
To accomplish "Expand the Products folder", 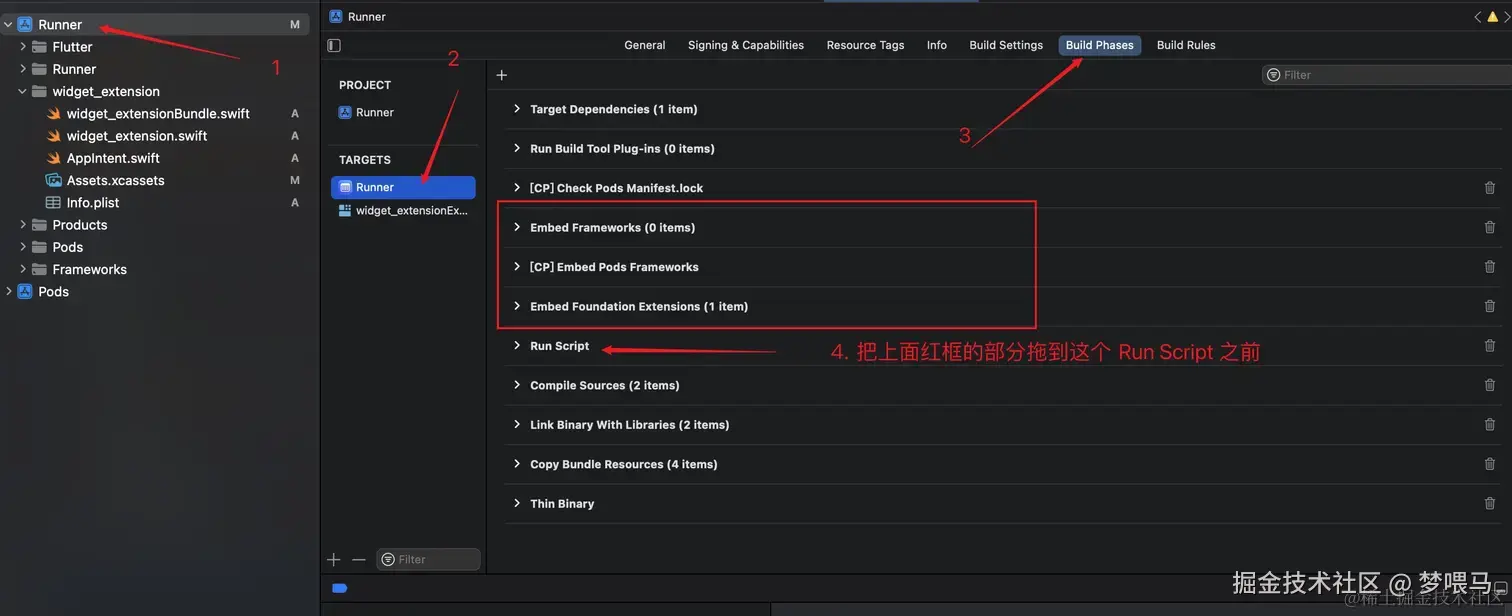I will [23, 225].
